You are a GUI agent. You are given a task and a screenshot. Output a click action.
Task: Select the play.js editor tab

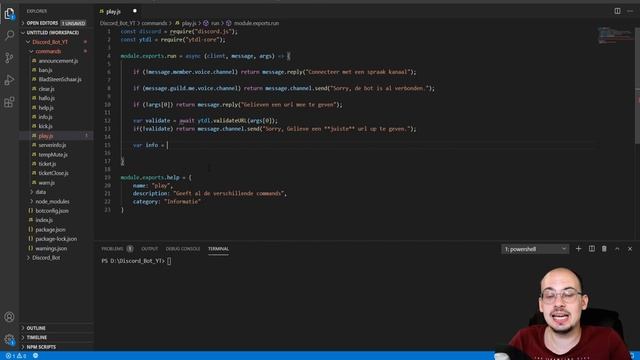click(x=113, y=11)
